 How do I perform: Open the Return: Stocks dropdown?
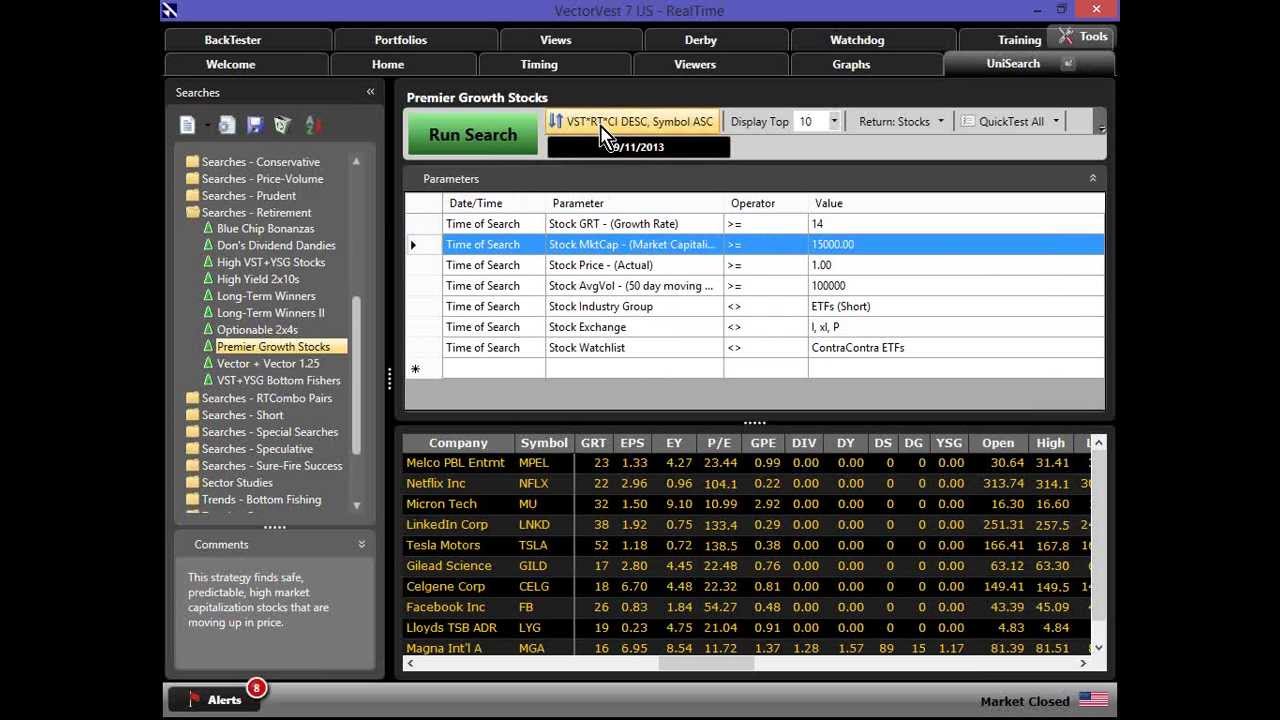coord(940,122)
